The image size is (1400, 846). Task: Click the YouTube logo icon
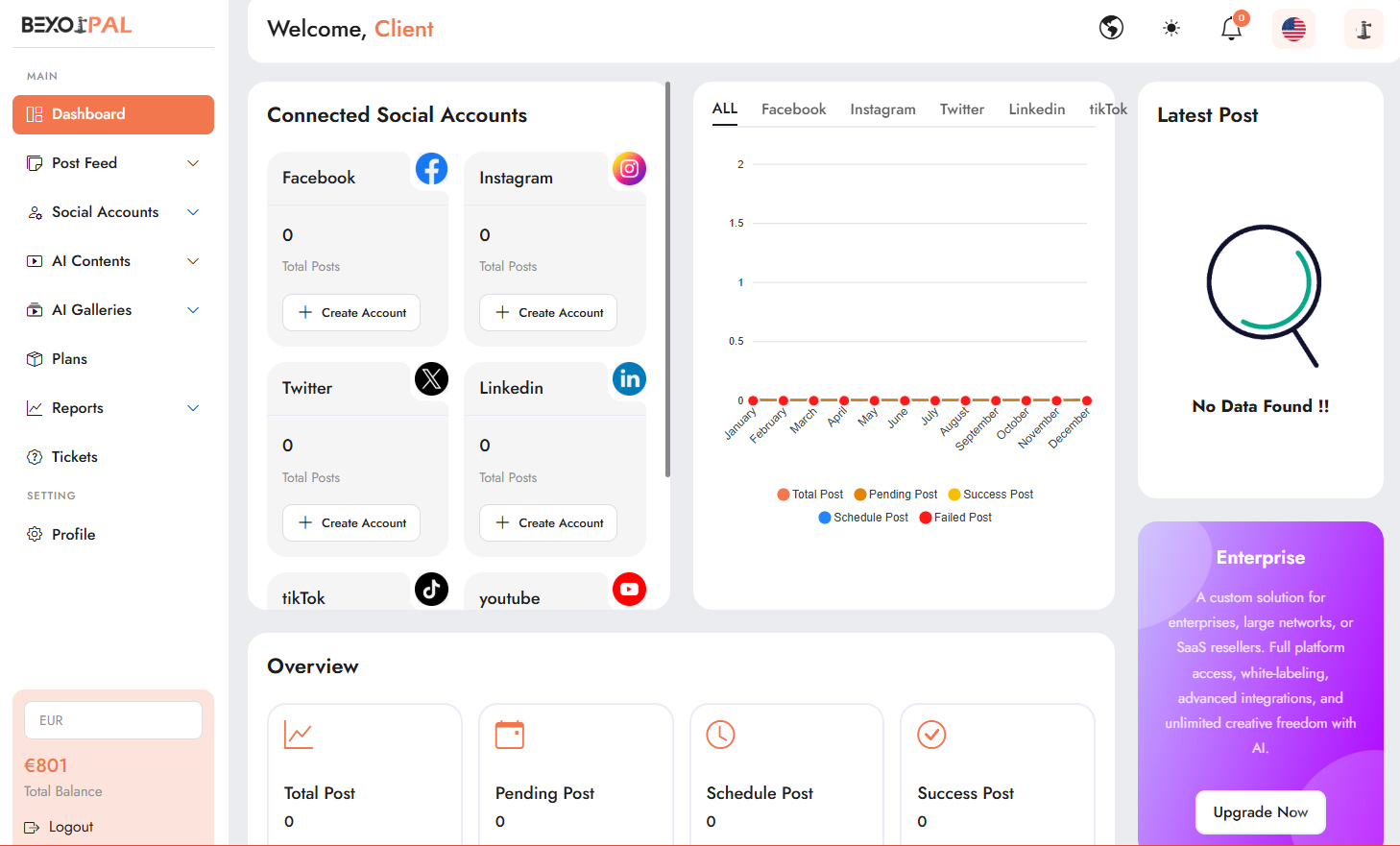(629, 590)
